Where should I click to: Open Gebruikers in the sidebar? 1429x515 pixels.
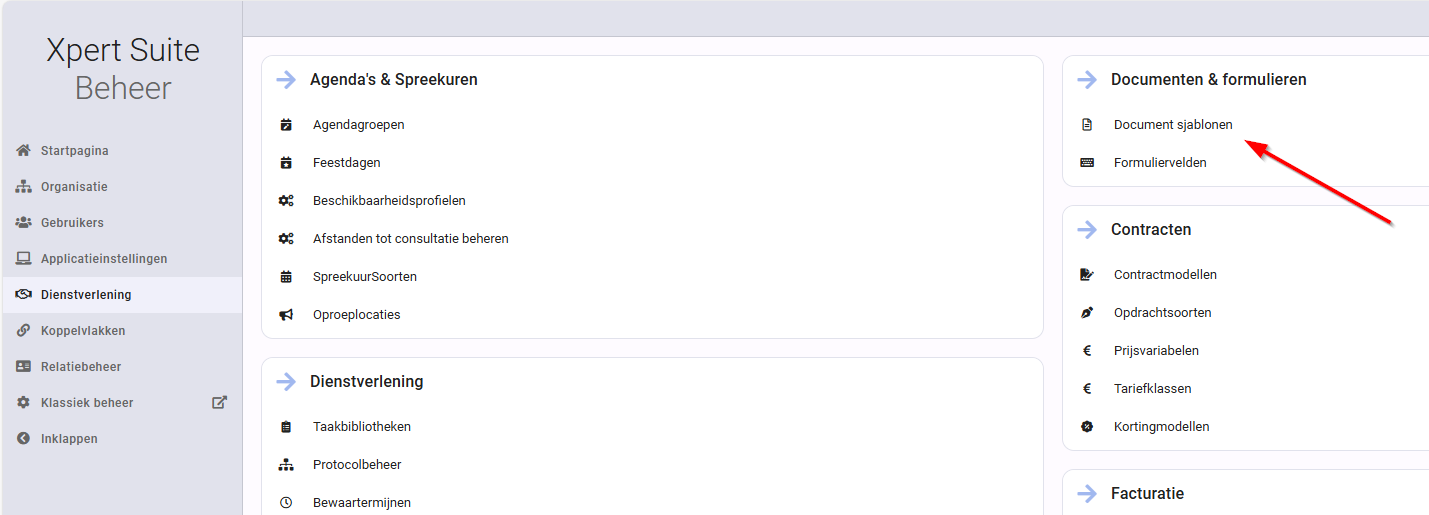click(x=72, y=223)
